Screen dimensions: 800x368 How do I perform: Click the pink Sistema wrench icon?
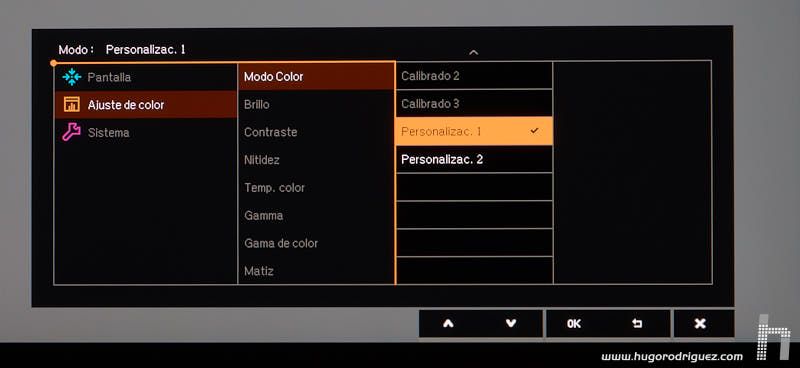click(x=71, y=132)
